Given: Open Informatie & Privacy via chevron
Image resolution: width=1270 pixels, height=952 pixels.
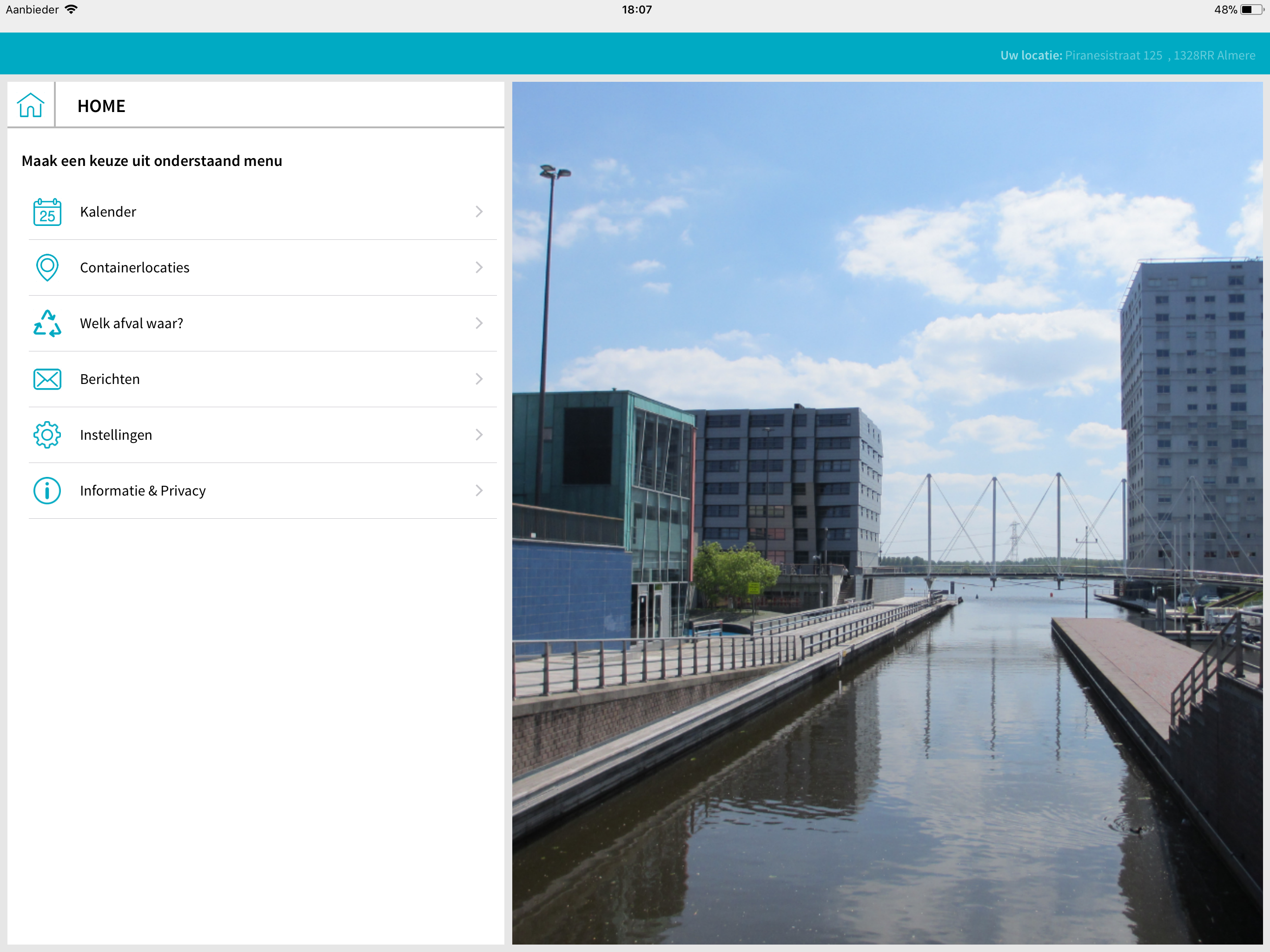Looking at the screenshot, I should [479, 490].
